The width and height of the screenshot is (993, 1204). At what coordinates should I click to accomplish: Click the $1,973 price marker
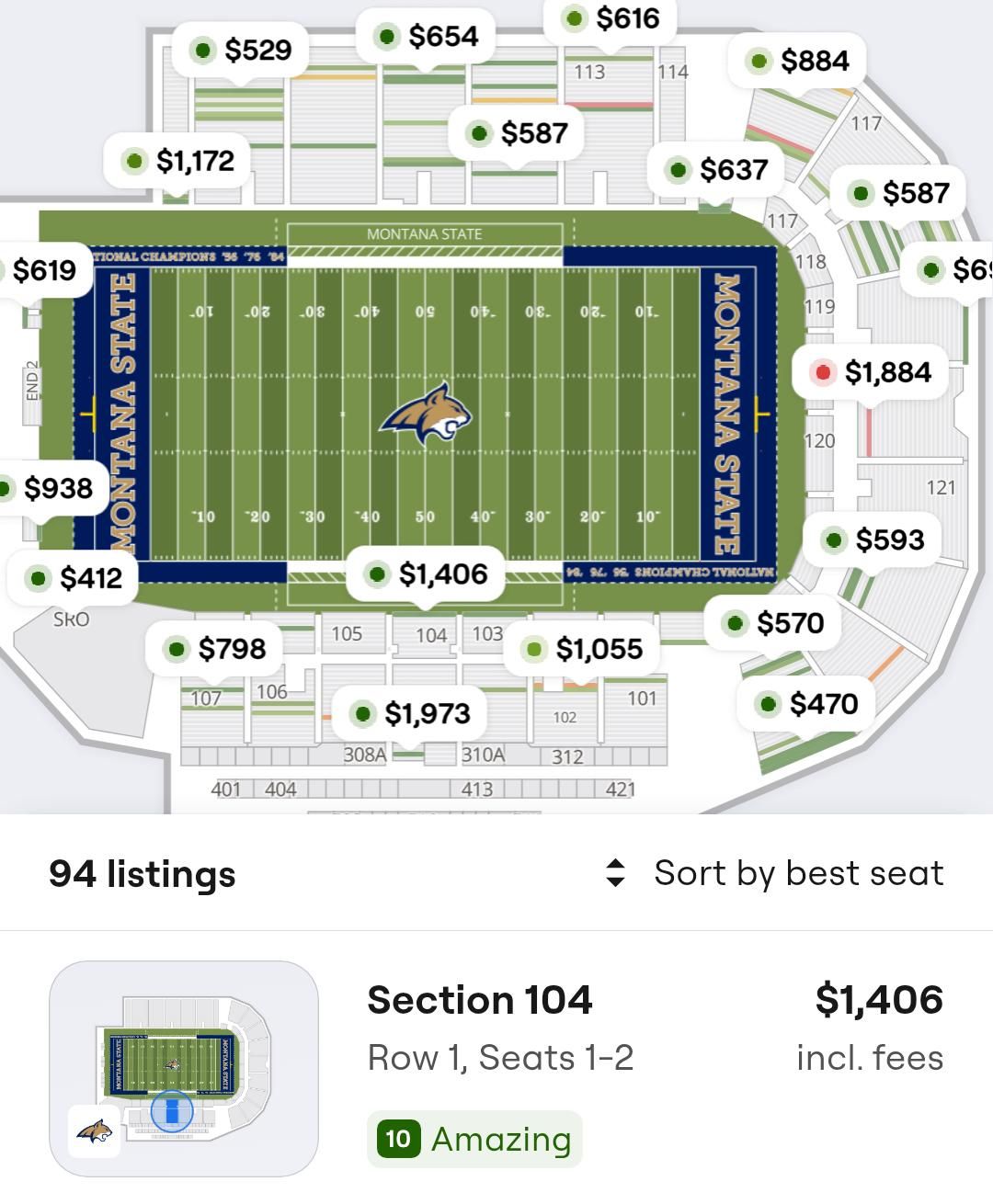click(x=411, y=713)
